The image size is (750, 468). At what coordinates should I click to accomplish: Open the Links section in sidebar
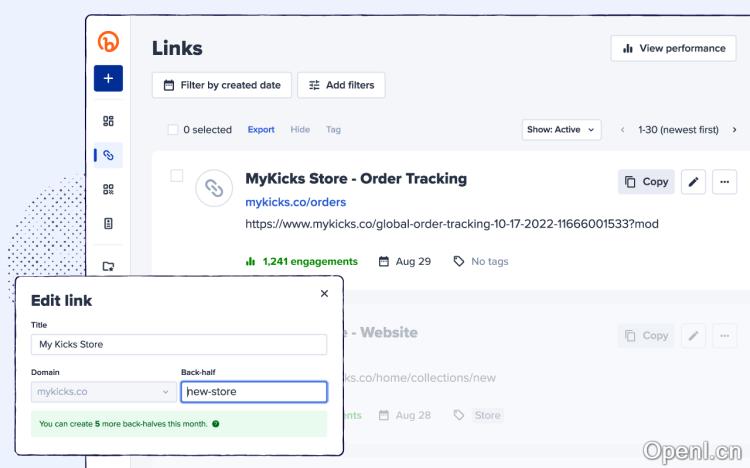pyautogui.click(x=108, y=155)
